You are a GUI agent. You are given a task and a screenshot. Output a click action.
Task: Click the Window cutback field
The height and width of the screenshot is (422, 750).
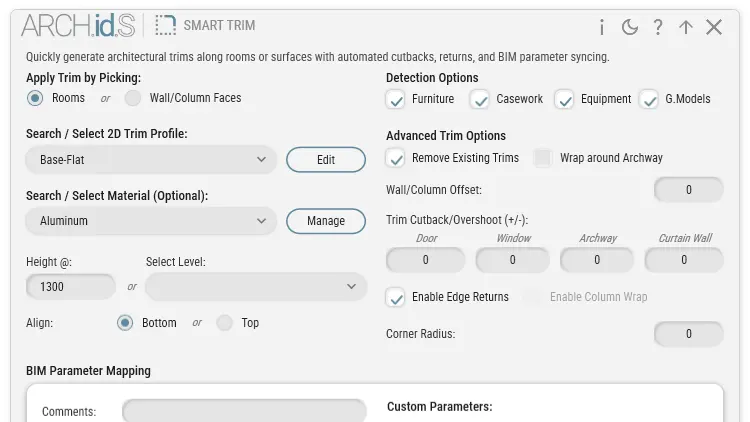(512, 260)
